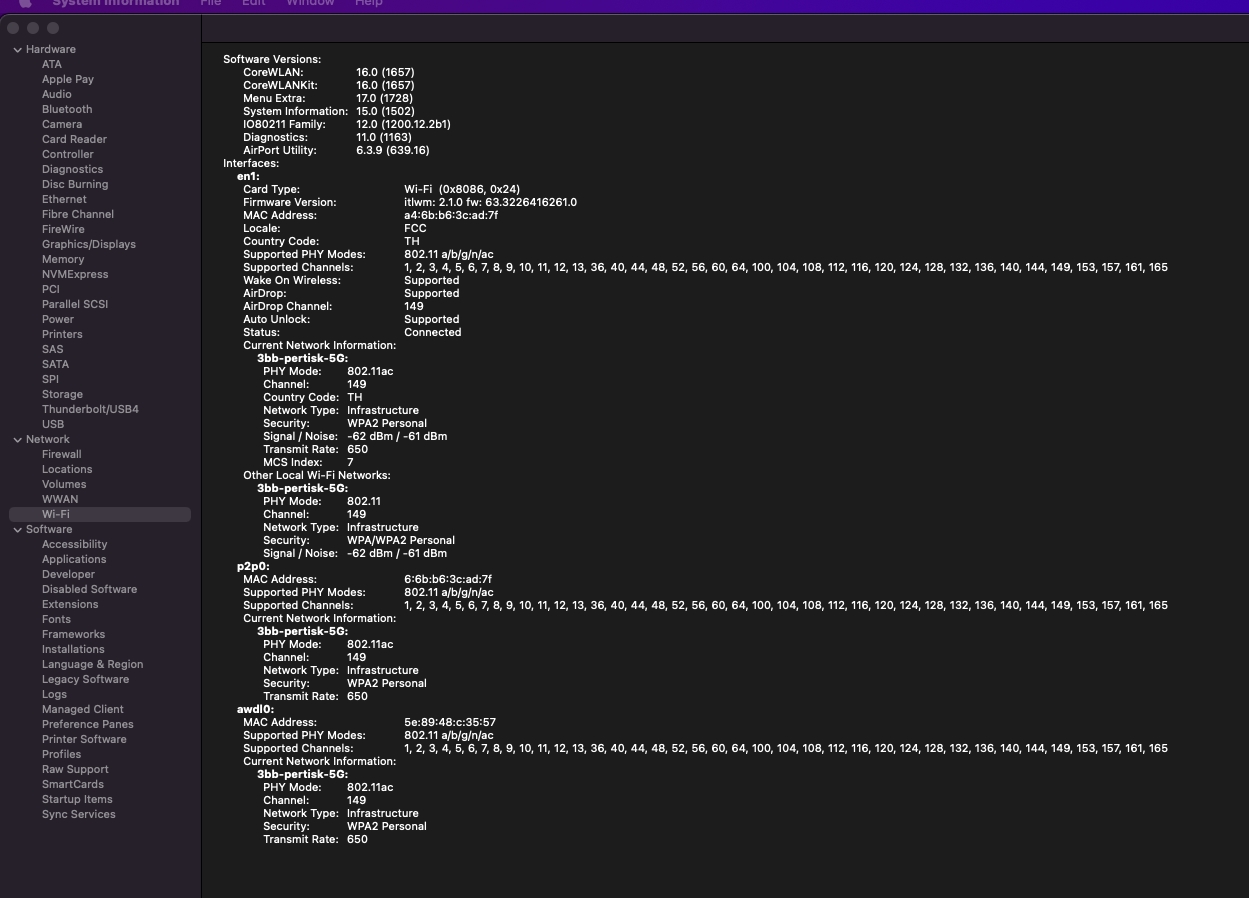Select Accessibility under Software
1249x898 pixels.
pos(74,544)
